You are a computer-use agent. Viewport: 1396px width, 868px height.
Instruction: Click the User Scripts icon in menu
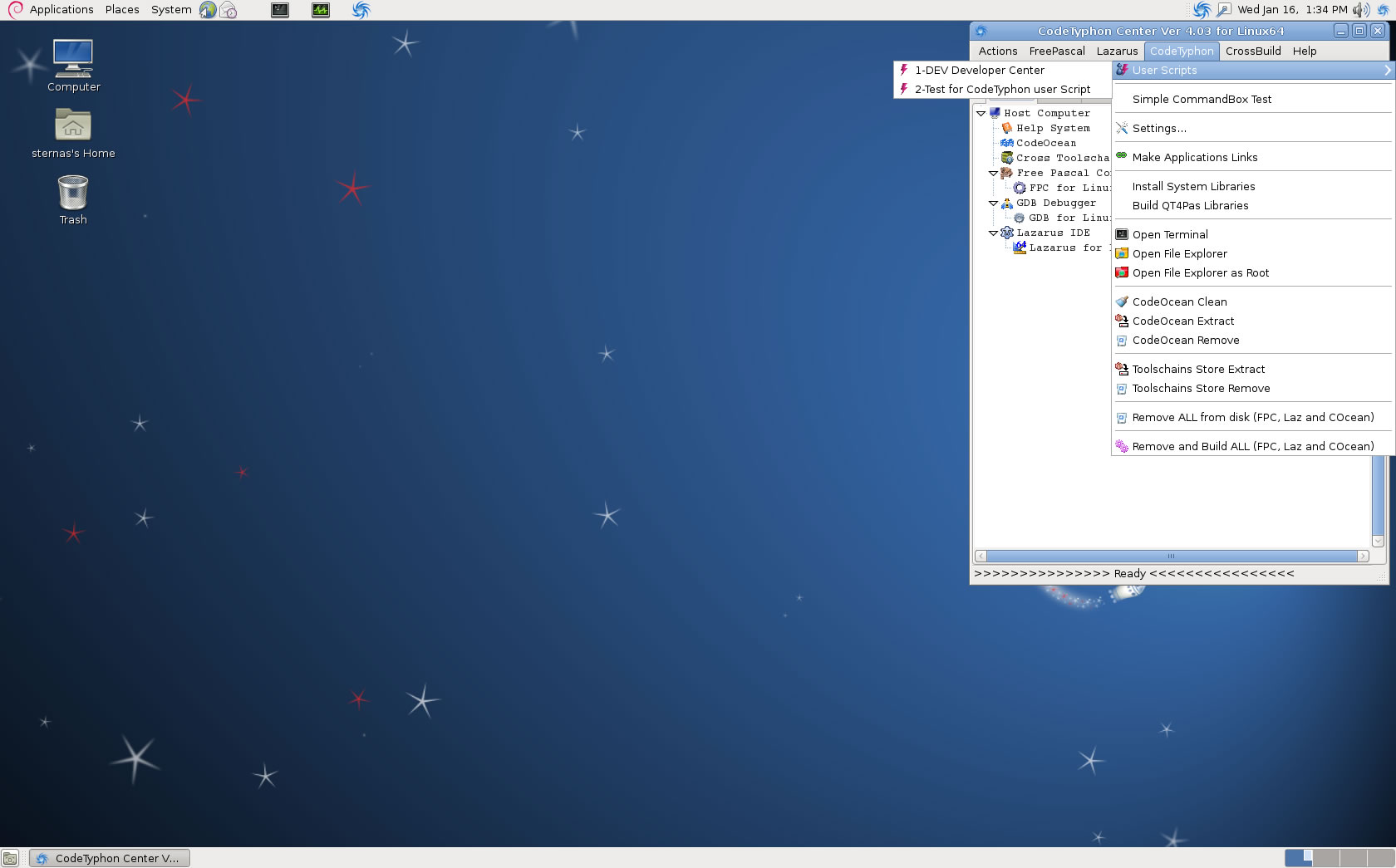[x=1122, y=70]
